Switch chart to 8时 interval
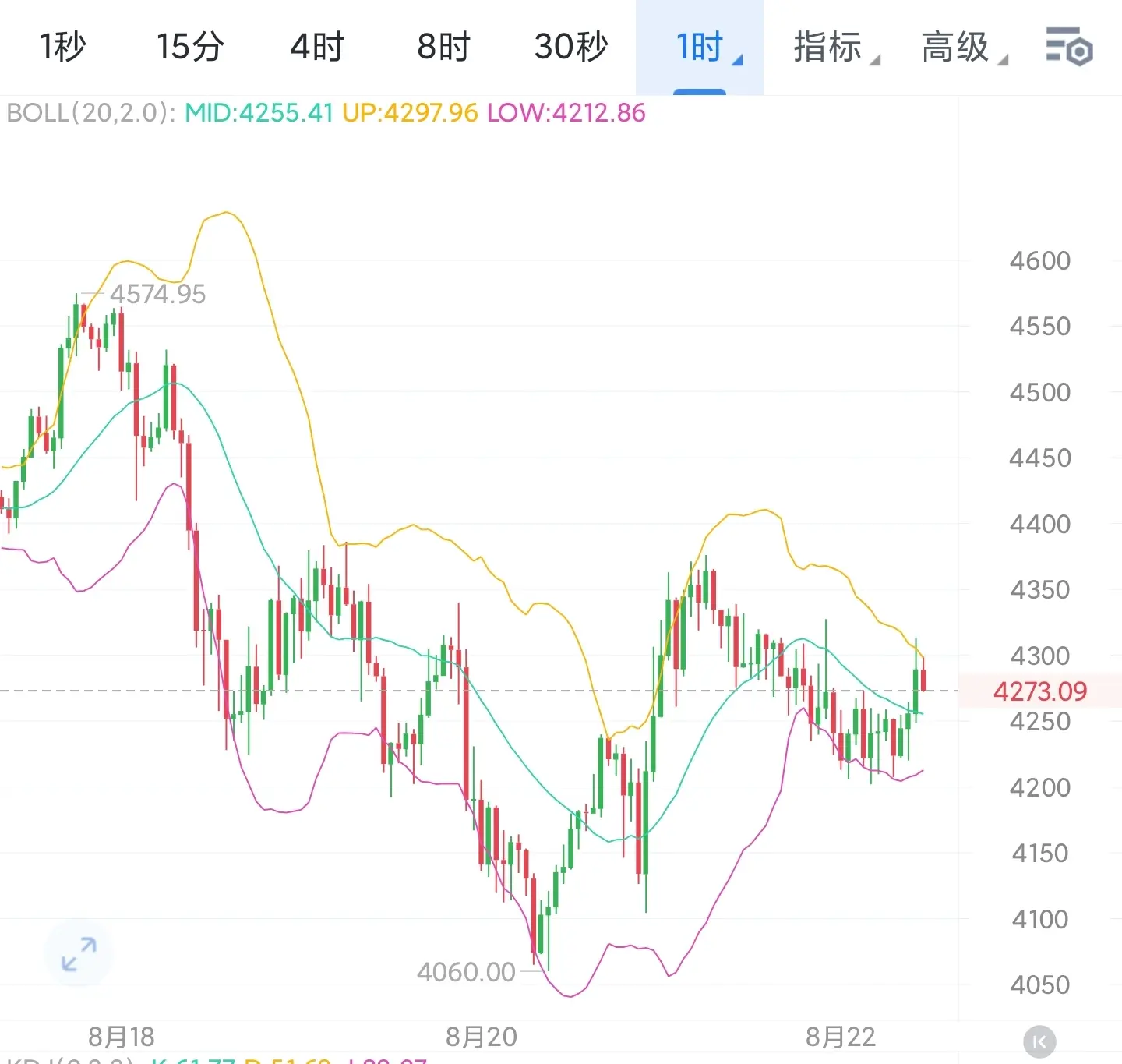Screen dimensions: 1122x1064 pos(444,47)
